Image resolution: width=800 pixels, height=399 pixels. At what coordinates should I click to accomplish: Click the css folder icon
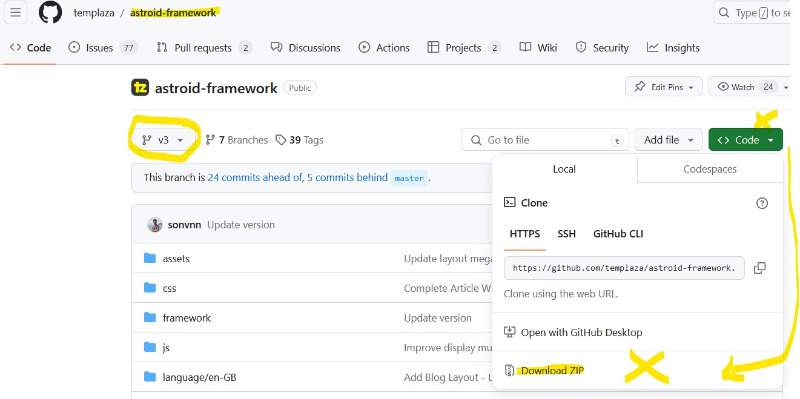[149, 288]
